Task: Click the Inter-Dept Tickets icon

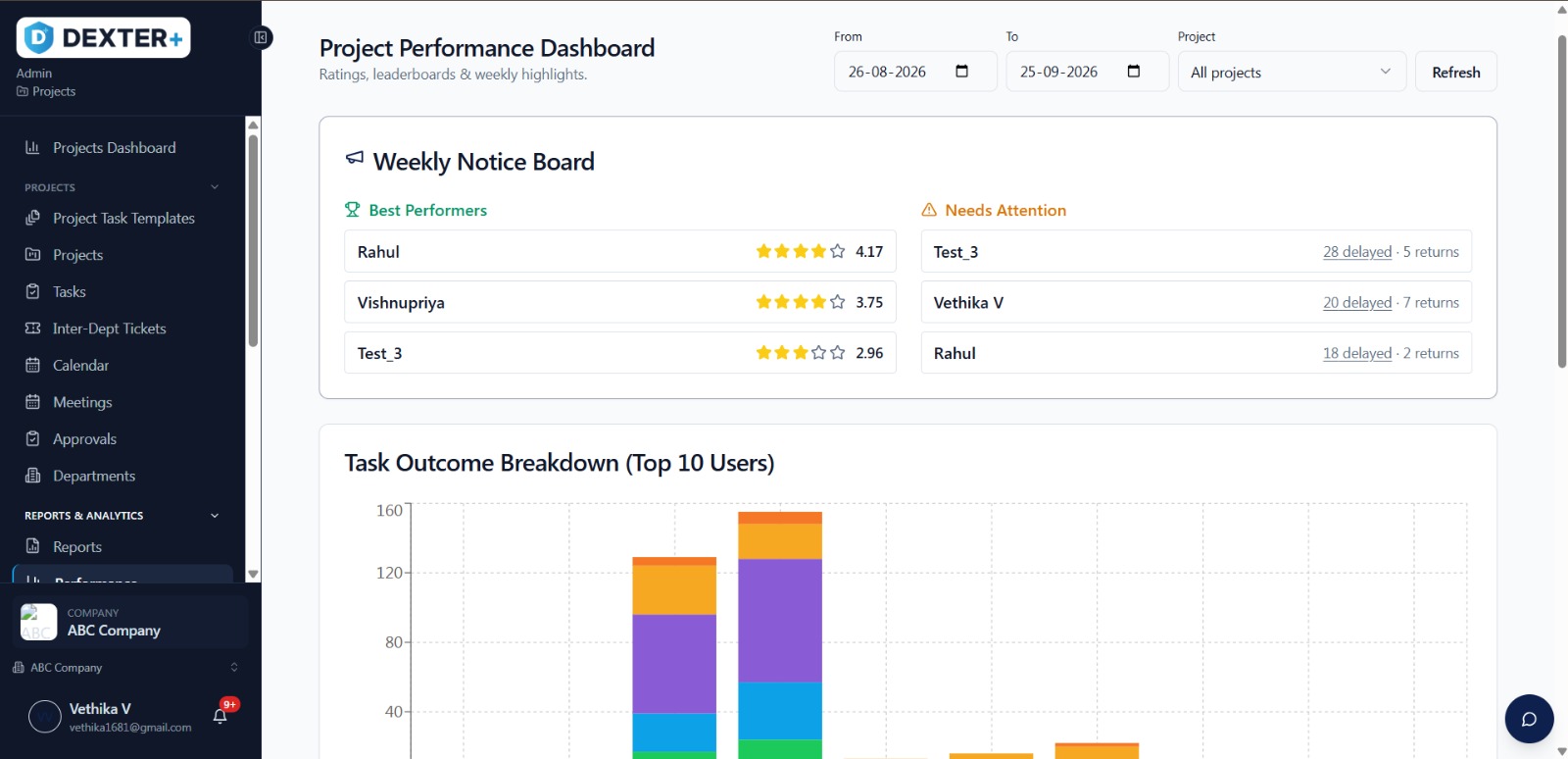Action: (x=32, y=329)
